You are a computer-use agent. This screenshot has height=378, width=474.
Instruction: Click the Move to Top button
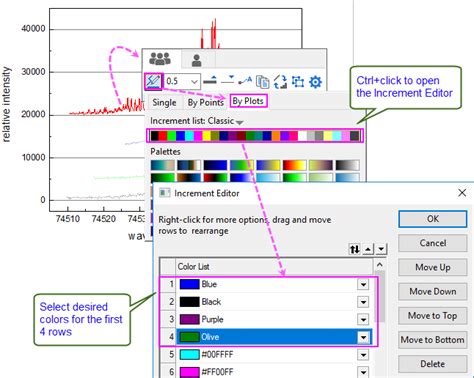coord(433,315)
